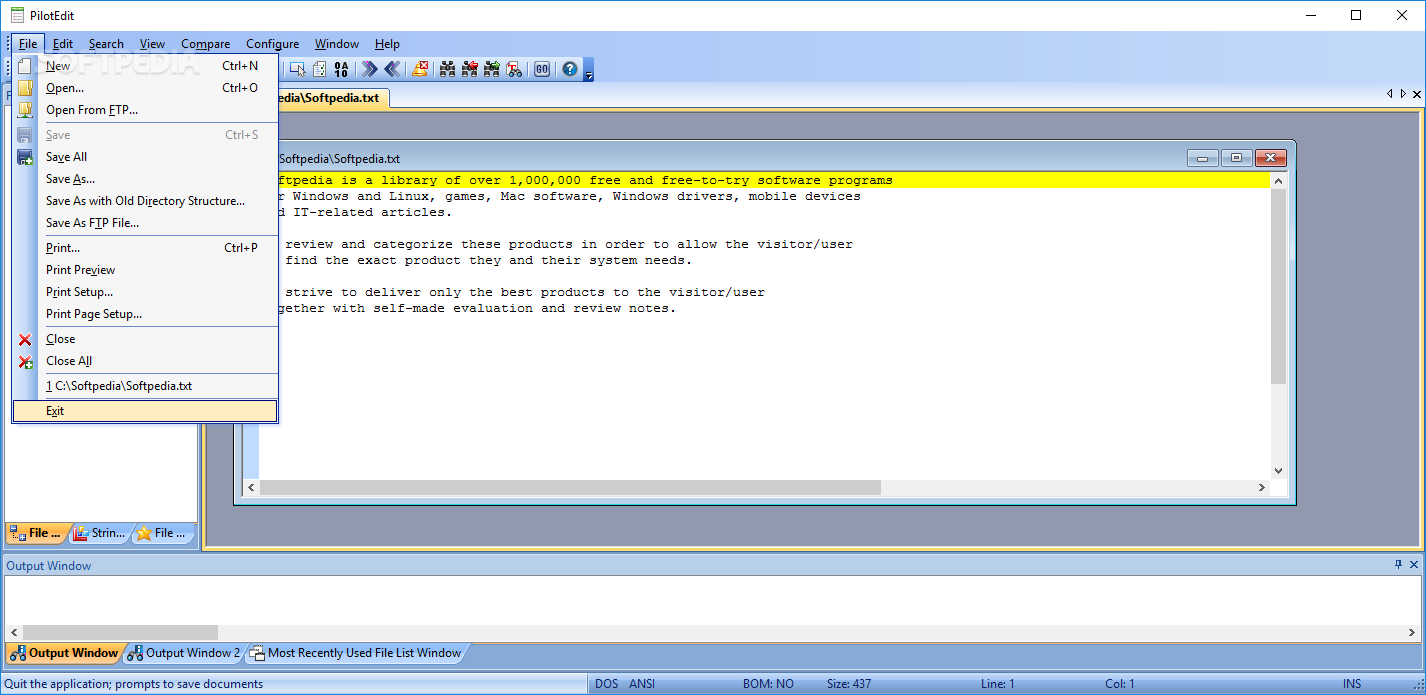
Task: Show previous document tabs with left arrow
Action: coord(1389,94)
